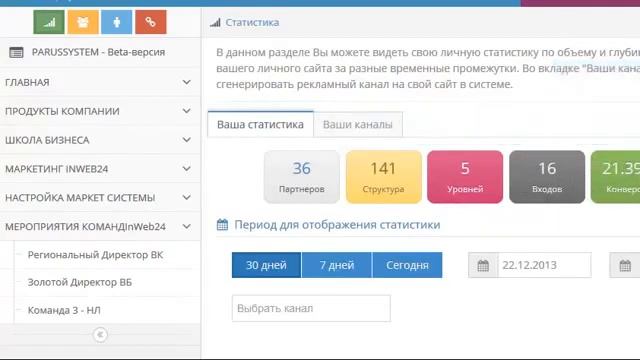
Task: Click PARUSSYSTEM - Beta-версия title
Action: [98, 52]
